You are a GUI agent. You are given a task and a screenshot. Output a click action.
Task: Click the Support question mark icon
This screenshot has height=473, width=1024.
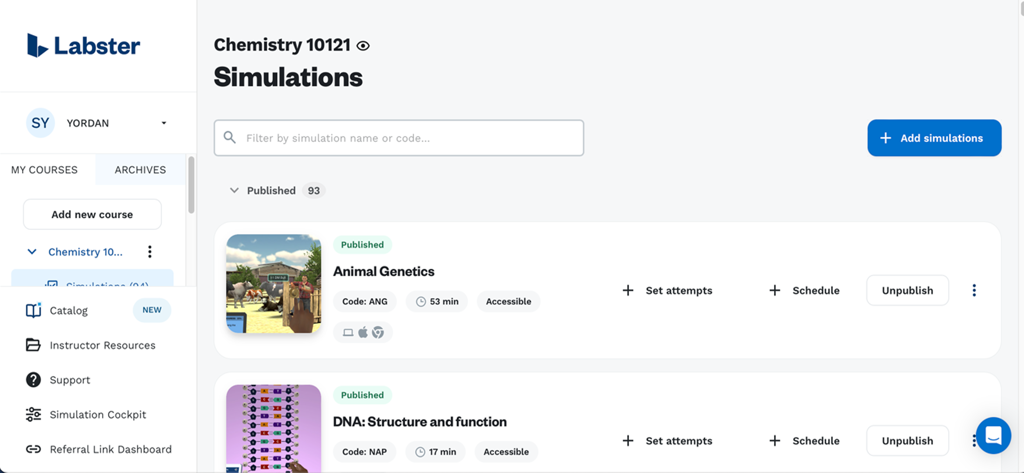pyautogui.click(x=33, y=380)
